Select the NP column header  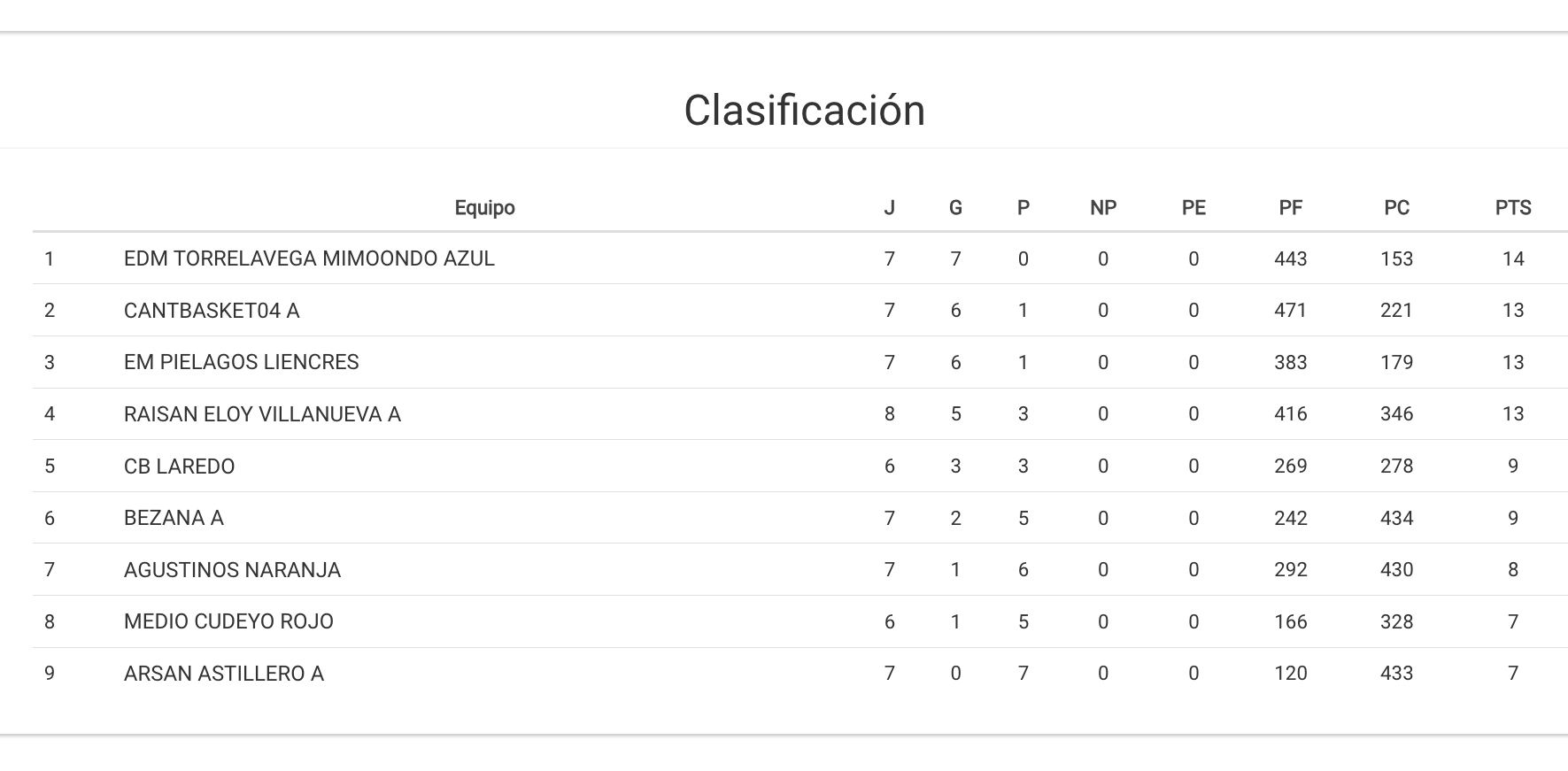pyautogui.click(x=1102, y=208)
